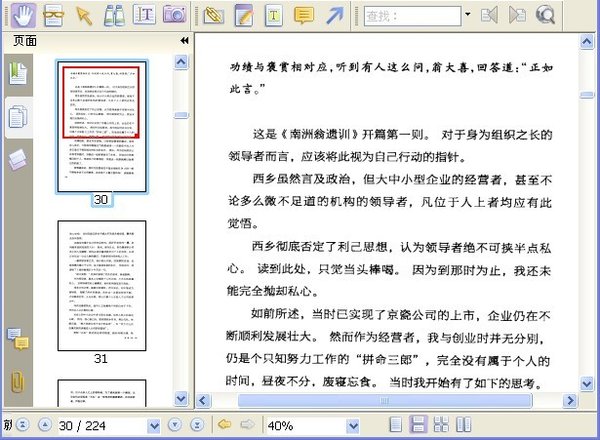The width and height of the screenshot is (600, 440).
Task: Click thumbnail panel scroll up arrow
Action: click(x=181, y=62)
